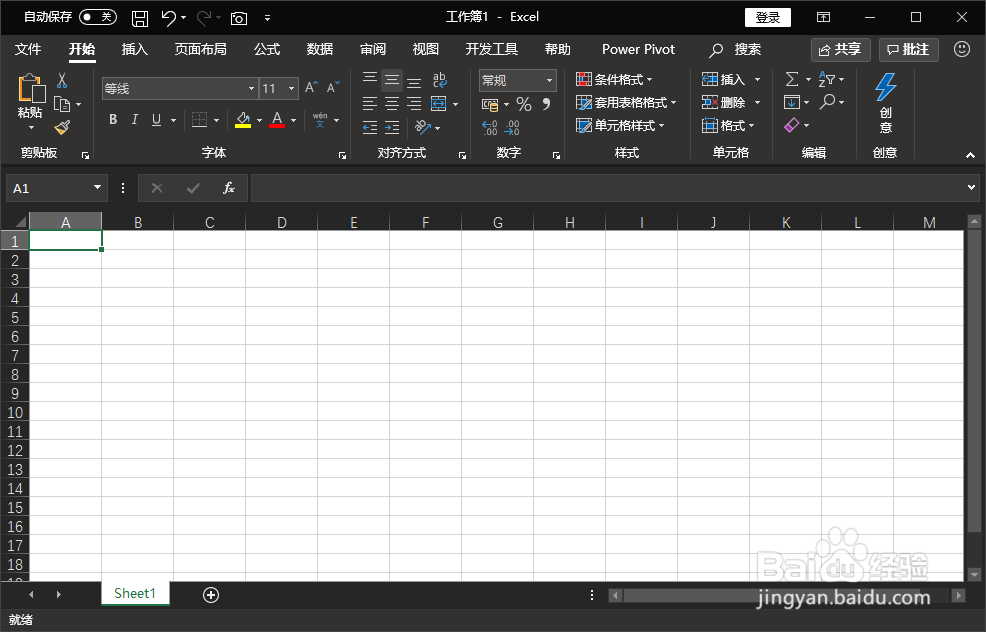Image resolution: width=986 pixels, height=632 pixels.
Task: Click merge and center icon
Action: tap(438, 104)
